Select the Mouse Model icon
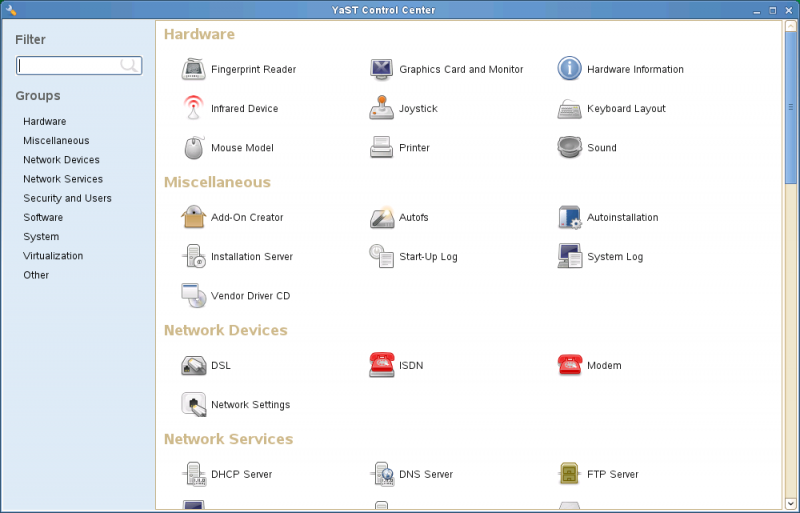The height and width of the screenshot is (513, 800). pos(194,148)
